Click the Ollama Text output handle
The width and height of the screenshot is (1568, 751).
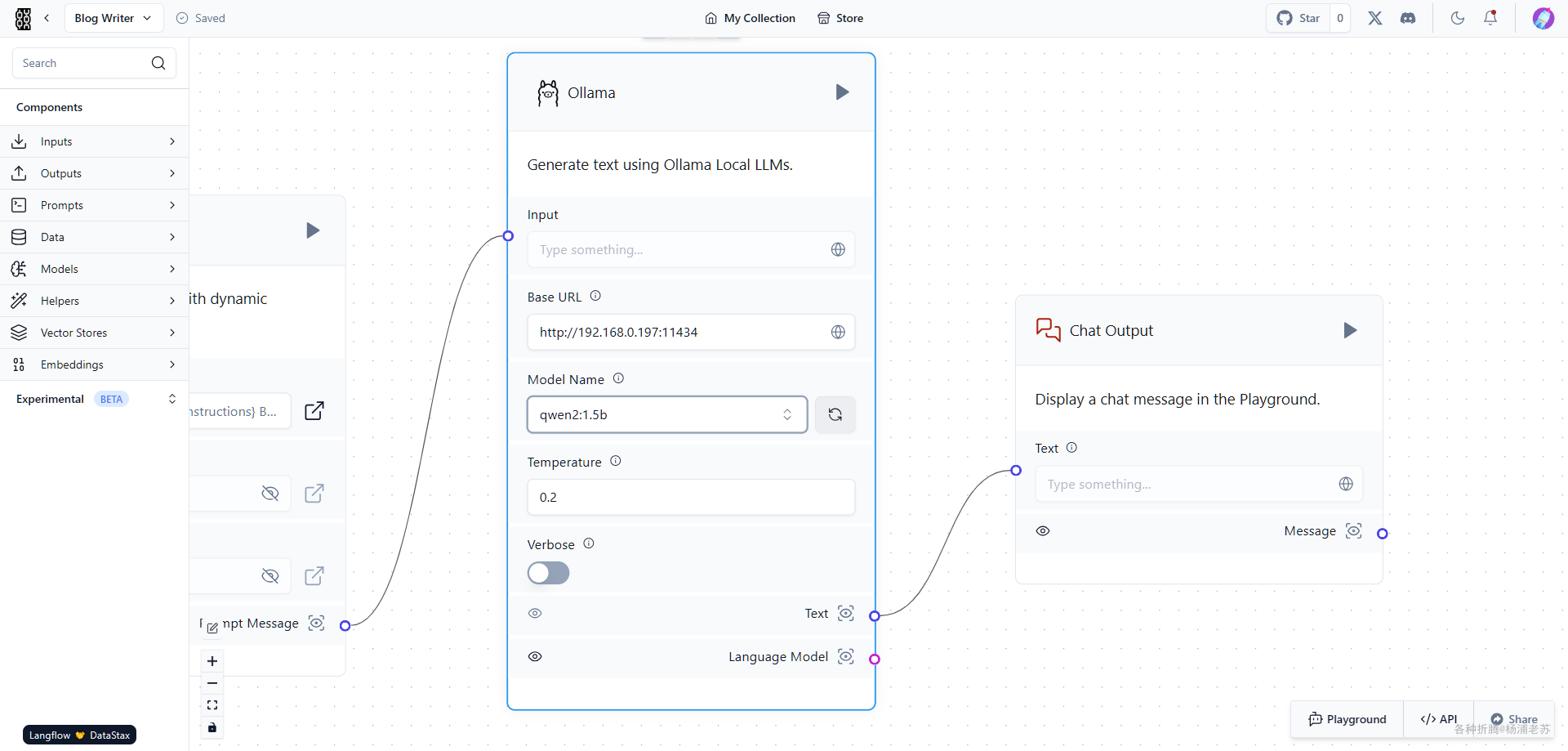pos(875,615)
